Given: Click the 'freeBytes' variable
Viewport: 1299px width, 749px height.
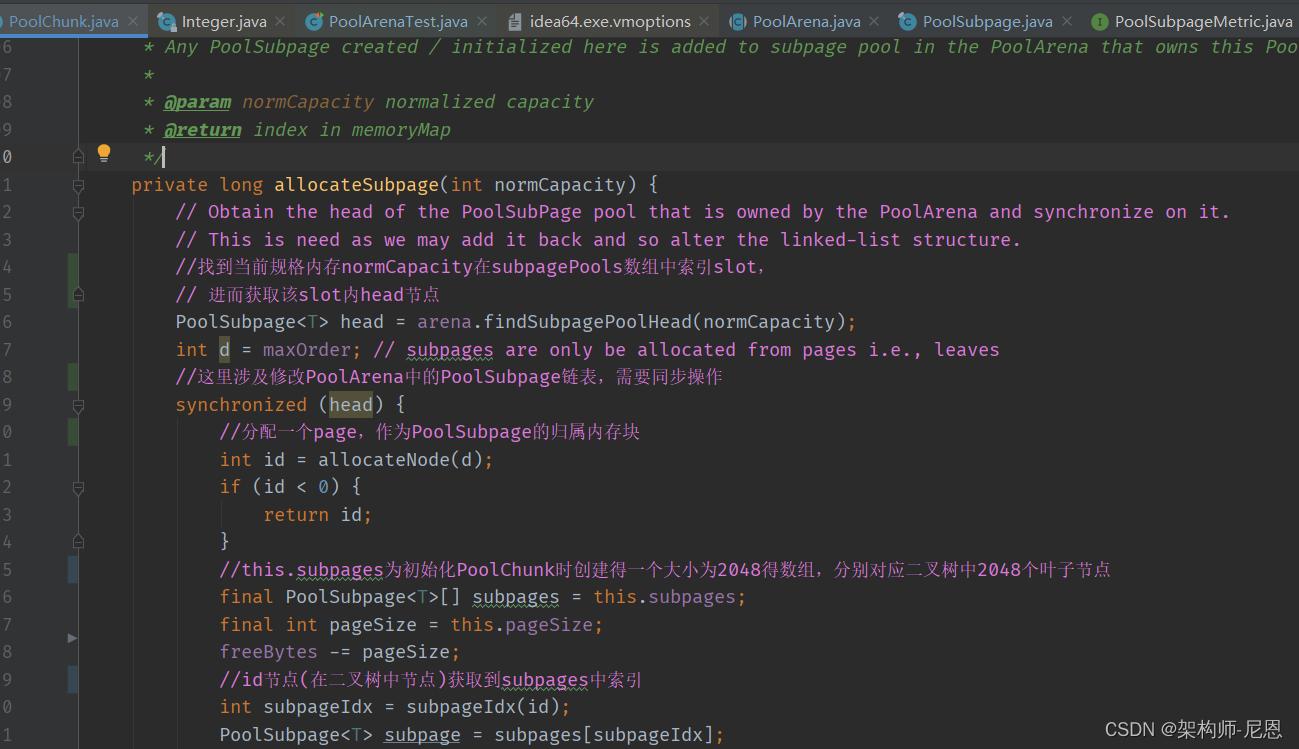Looking at the screenshot, I should pos(269,652).
